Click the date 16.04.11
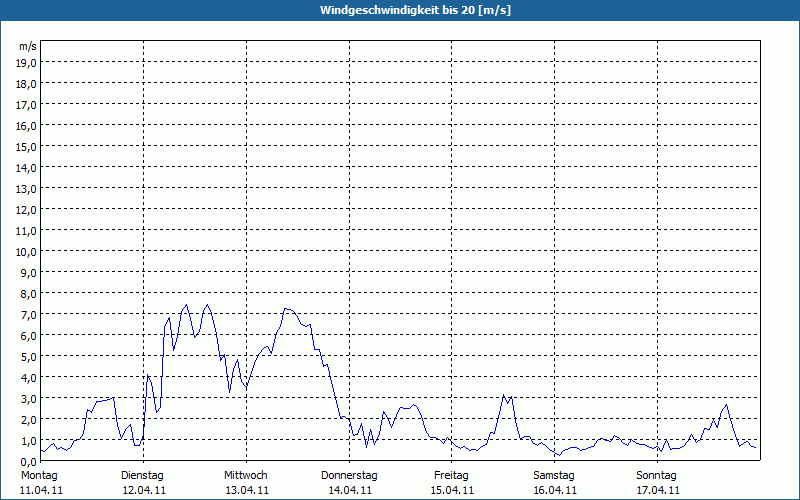Viewport: 800px width, 500px height. click(x=555, y=491)
